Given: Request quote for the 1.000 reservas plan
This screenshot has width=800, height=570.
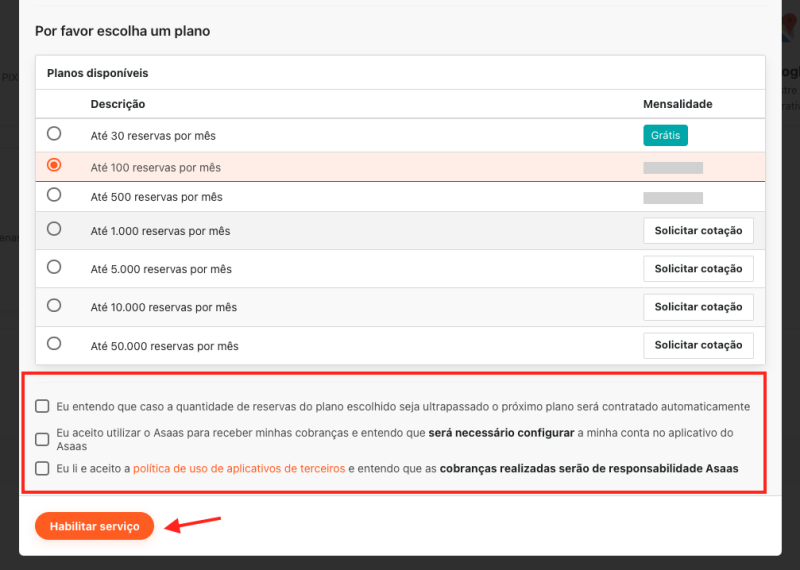Looking at the screenshot, I should (x=698, y=230).
